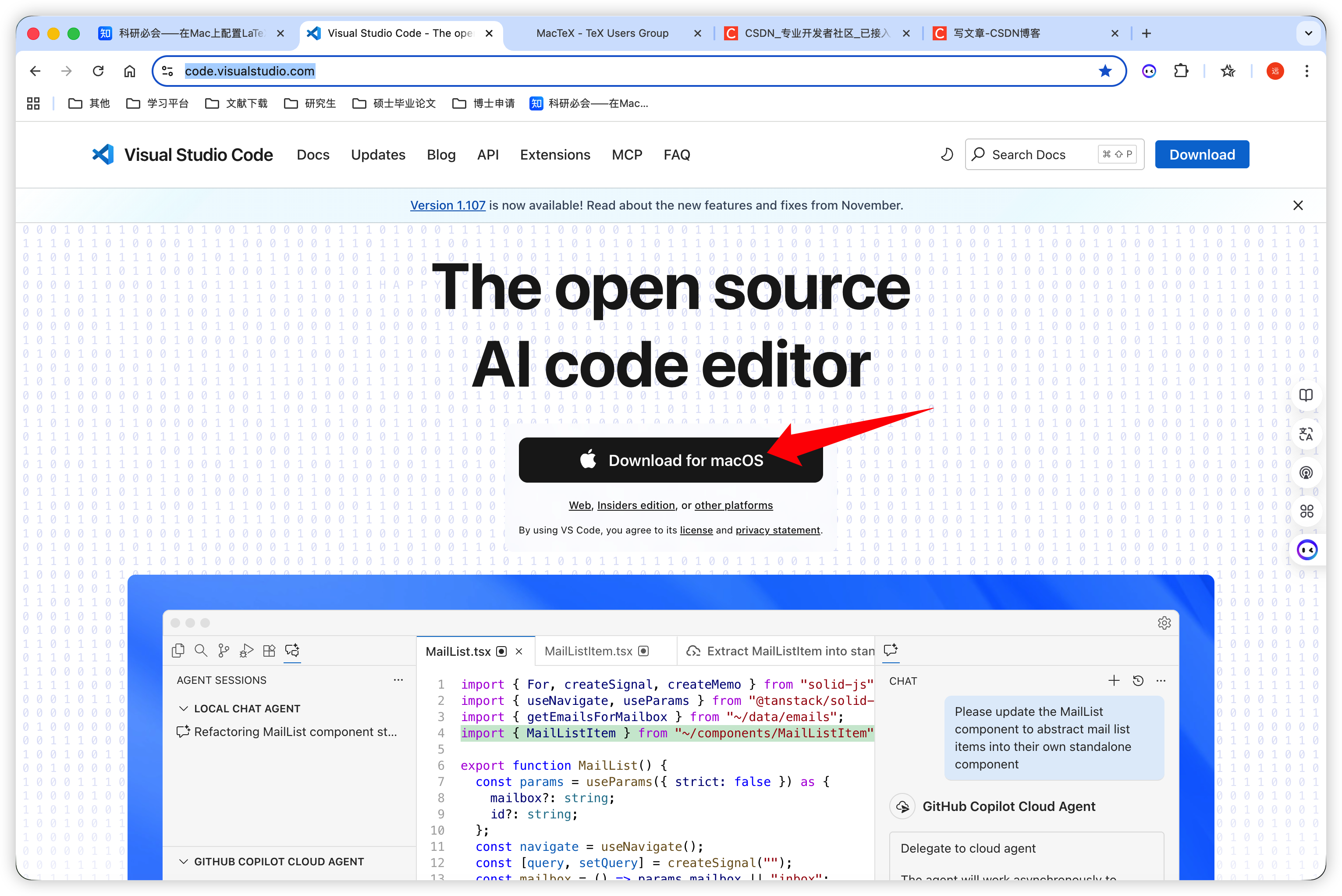Click Download for macOS button
Viewport: 1342px width, 896px height.
[x=670, y=460]
